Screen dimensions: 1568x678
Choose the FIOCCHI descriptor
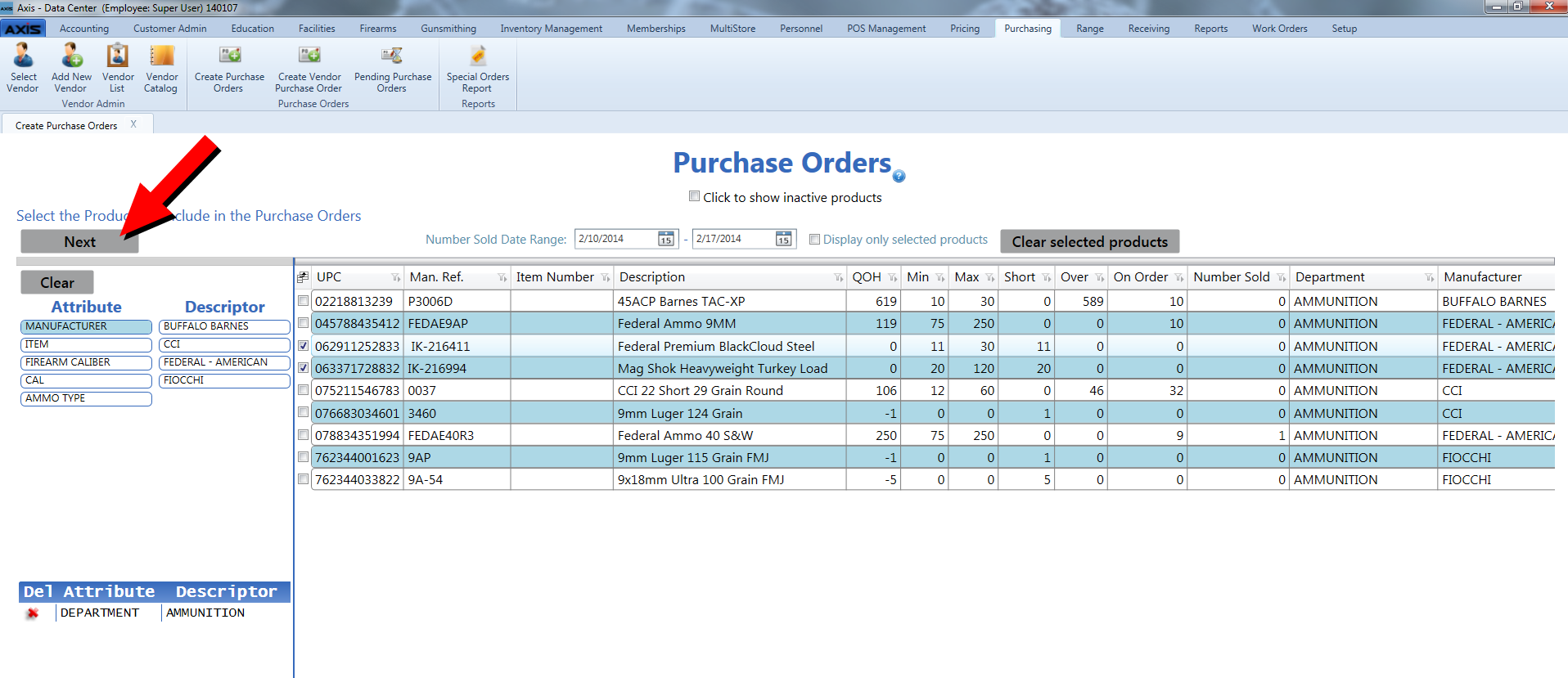tap(224, 380)
